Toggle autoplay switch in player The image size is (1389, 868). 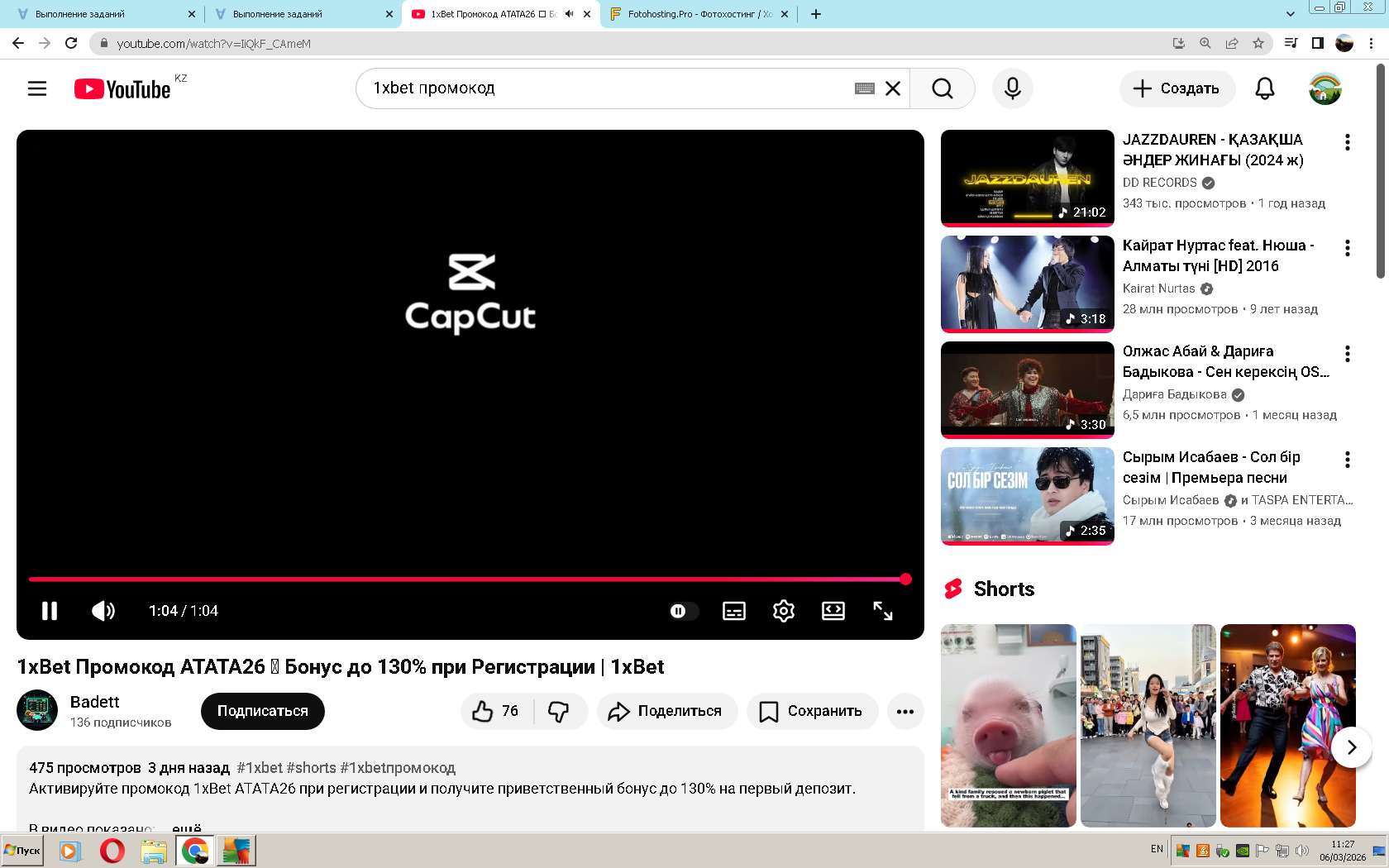pos(684,611)
